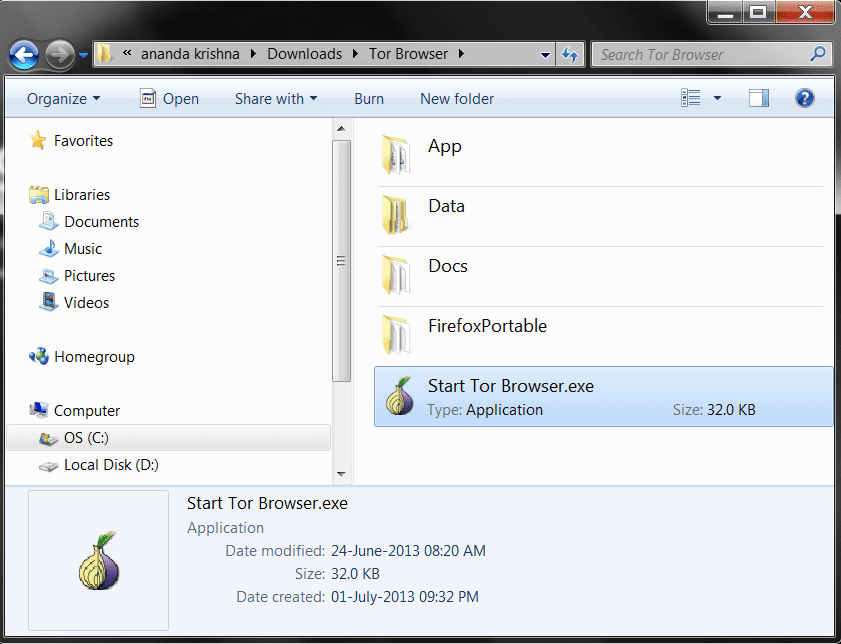Image resolution: width=841 pixels, height=644 pixels.
Task: Click the Homegroup globe icon
Action: click(39, 356)
